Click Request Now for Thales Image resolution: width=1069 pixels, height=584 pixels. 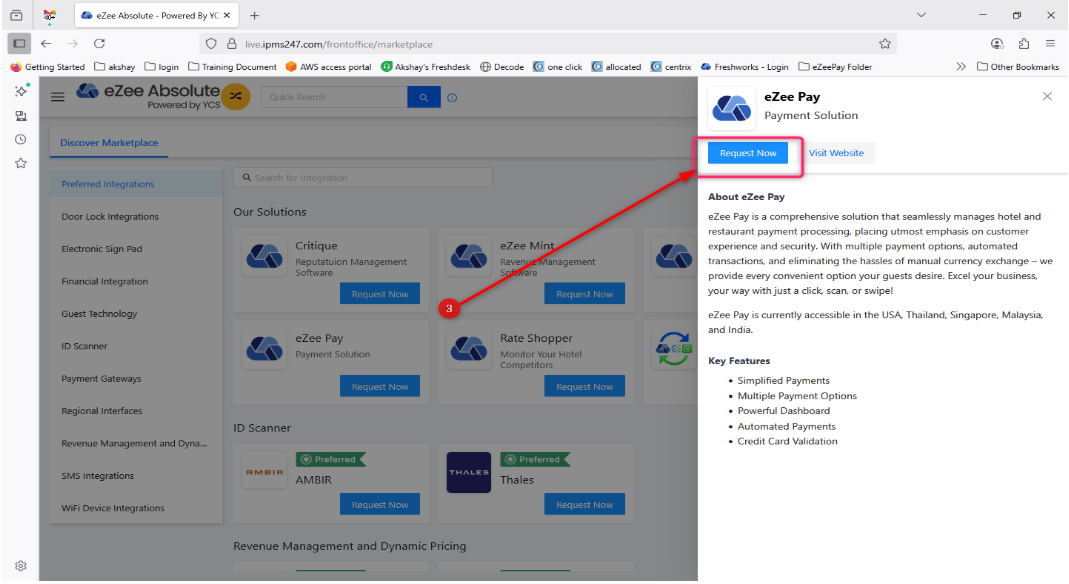(584, 504)
